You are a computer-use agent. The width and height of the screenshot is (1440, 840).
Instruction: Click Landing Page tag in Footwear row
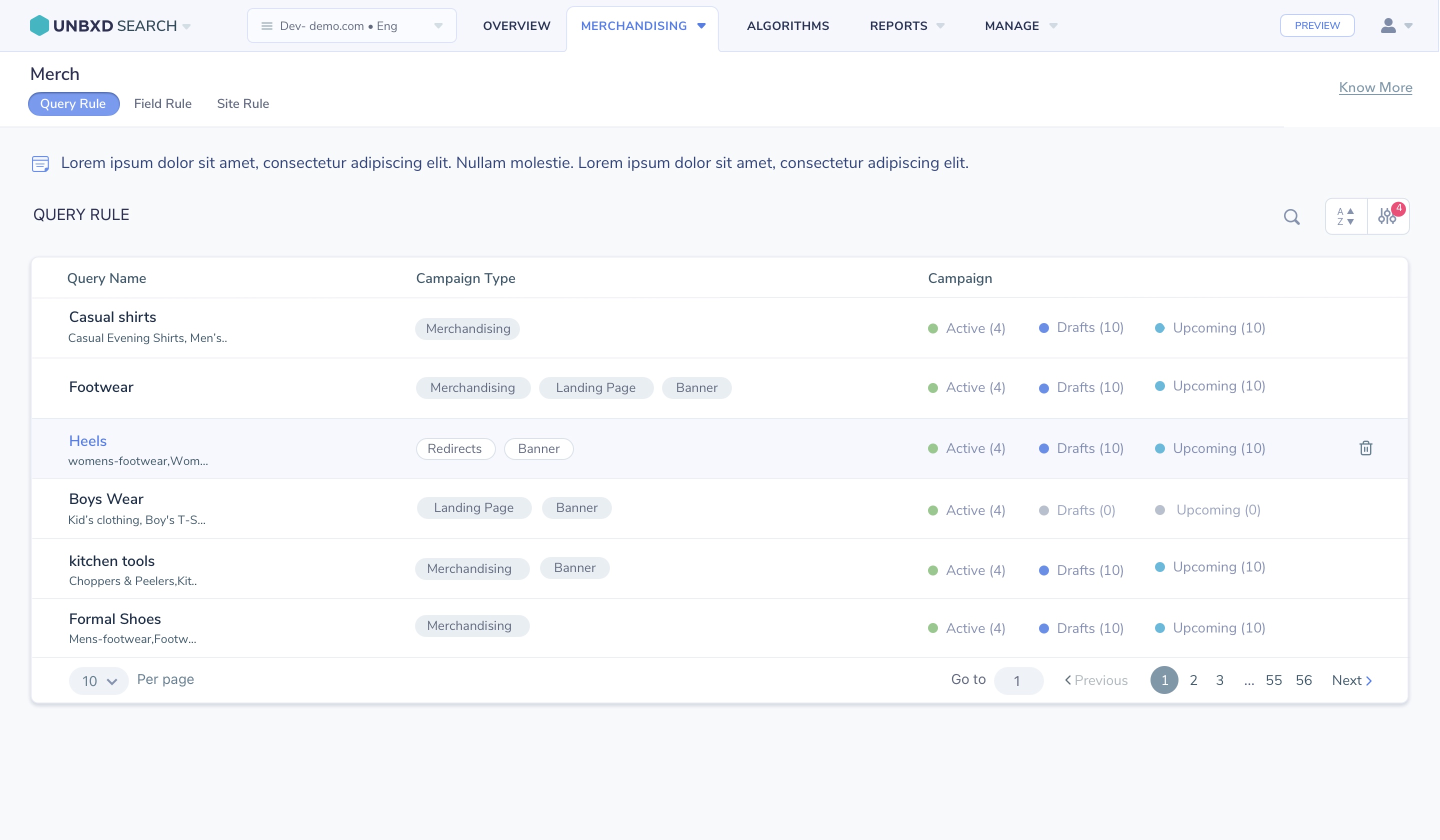click(x=596, y=387)
